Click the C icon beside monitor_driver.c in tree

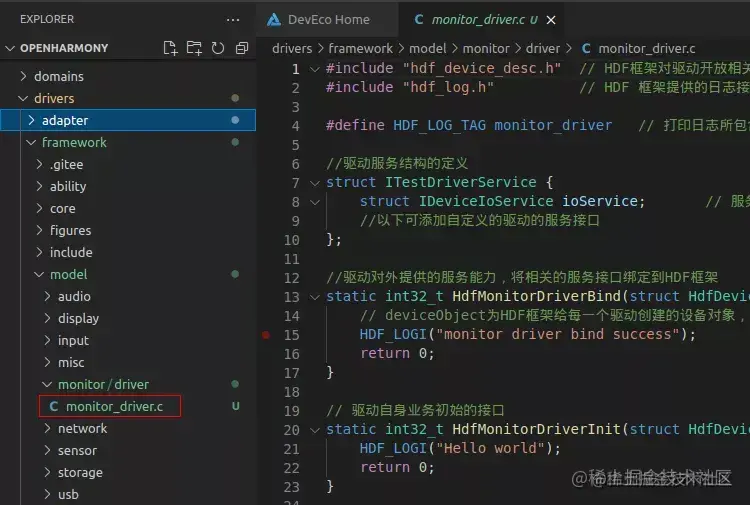(x=54, y=406)
